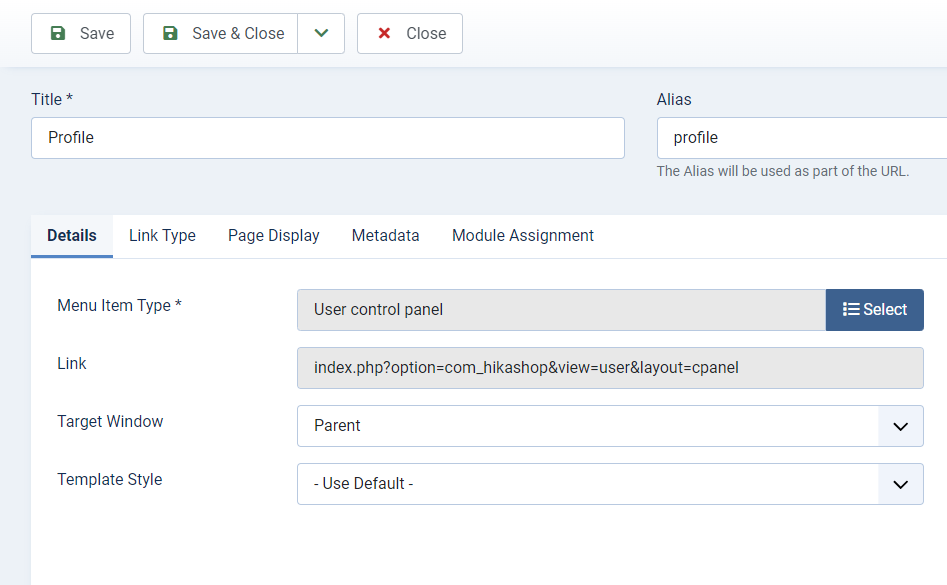
Task: Click the Details tab
Action: coord(72,236)
